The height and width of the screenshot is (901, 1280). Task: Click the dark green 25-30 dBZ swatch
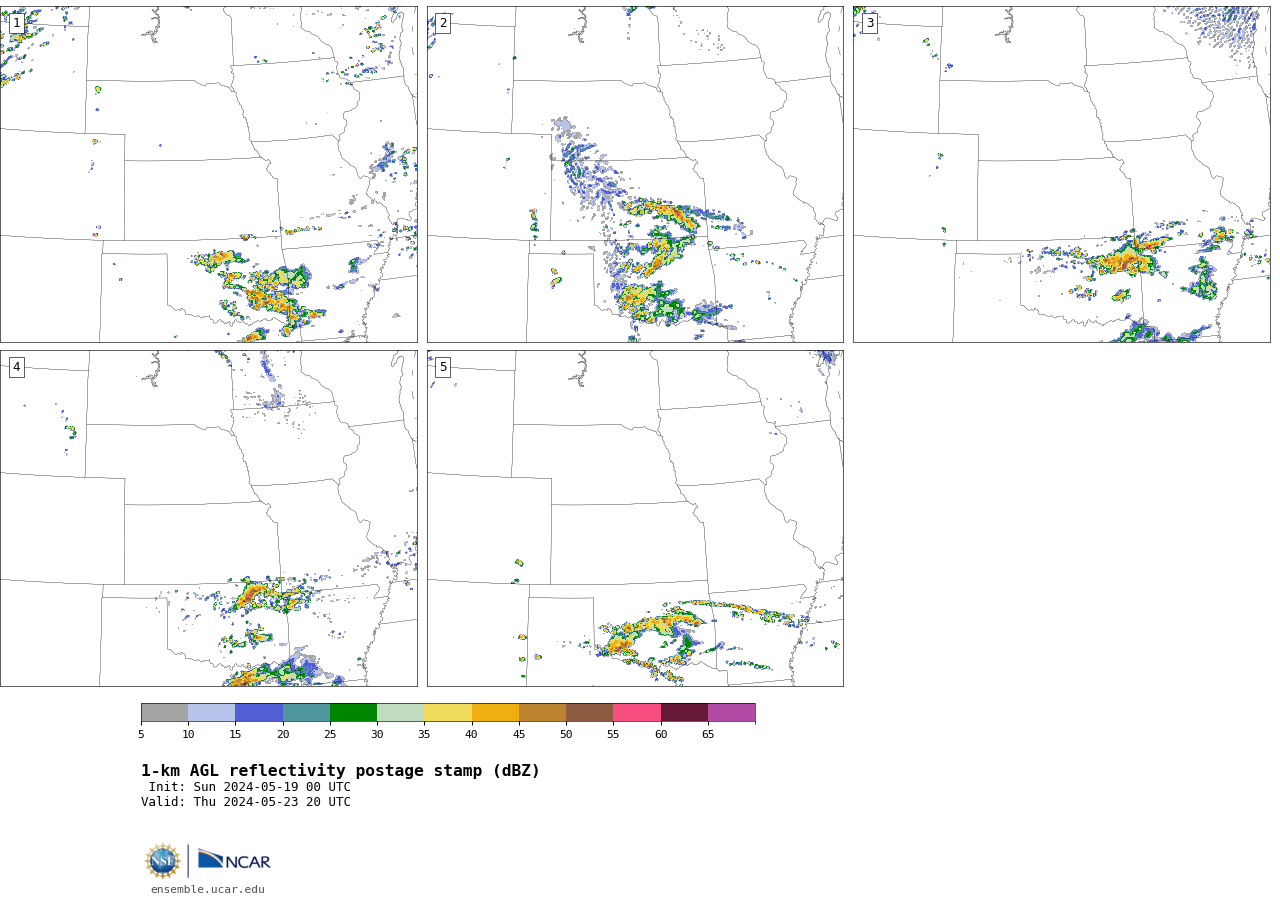tap(353, 712)
